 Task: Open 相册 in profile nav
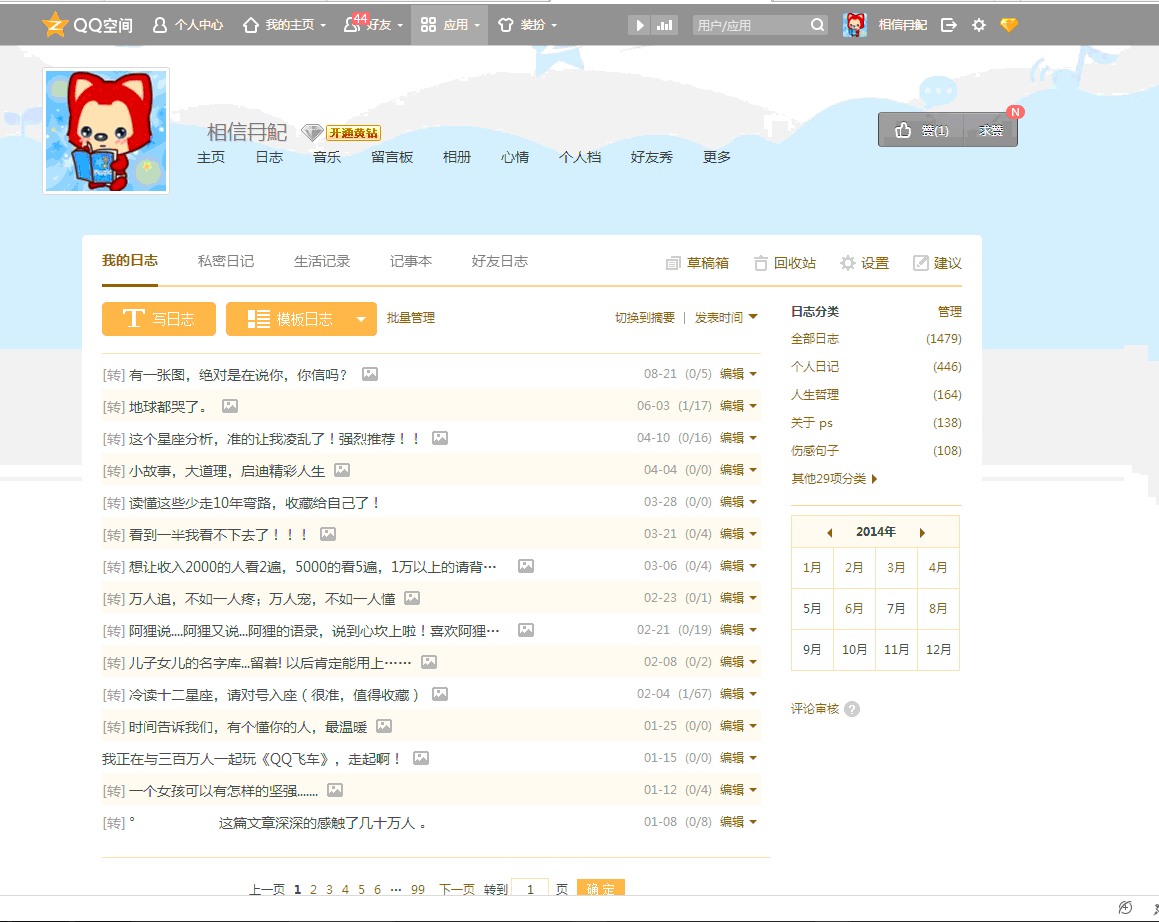[457, 157]
